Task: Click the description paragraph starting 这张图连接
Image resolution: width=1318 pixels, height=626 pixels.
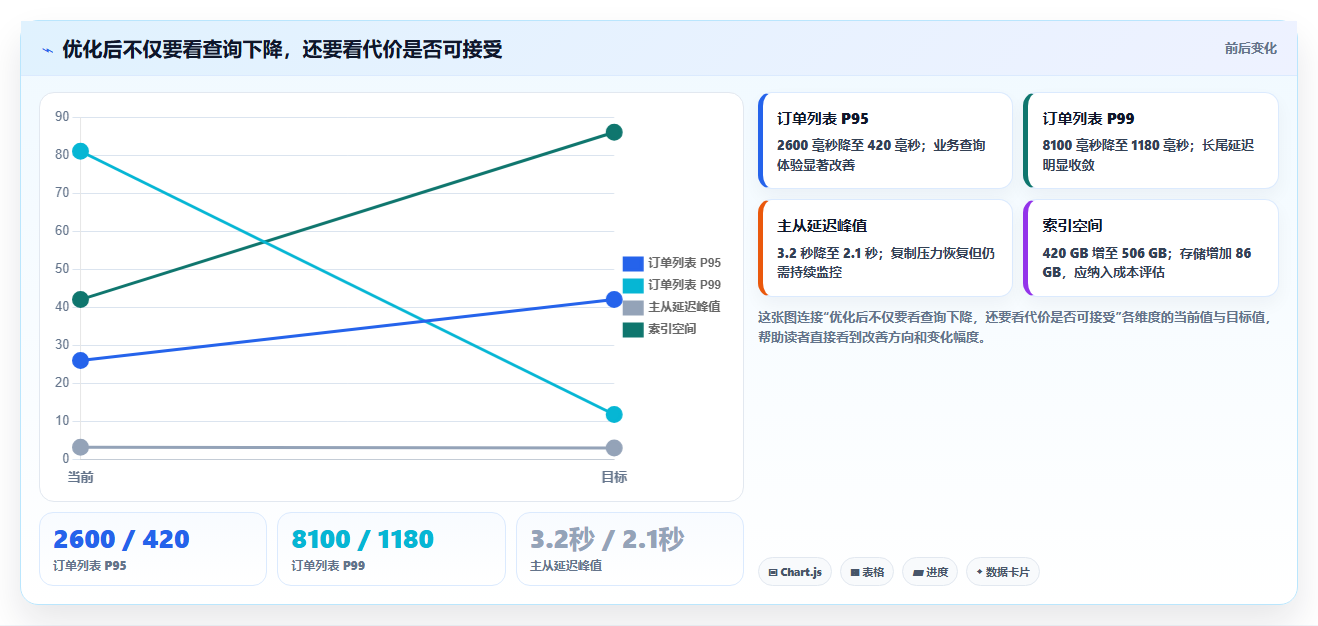Action: point(1015,327)
